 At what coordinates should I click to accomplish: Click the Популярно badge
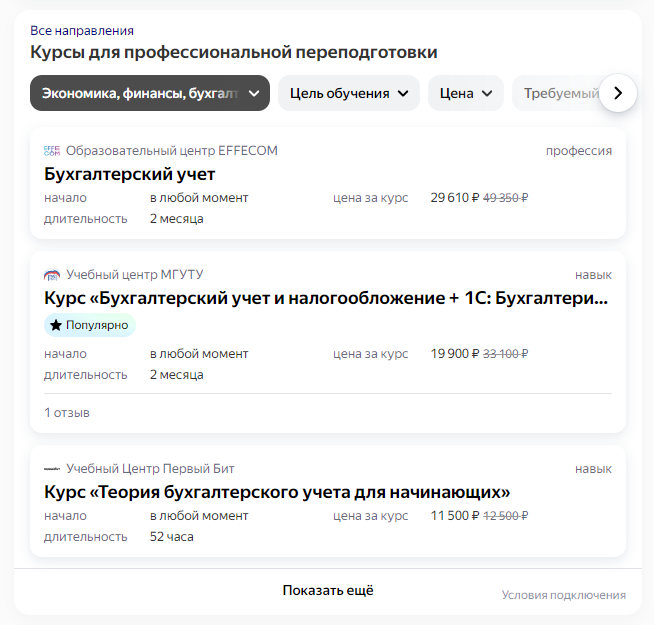(89, 325)
